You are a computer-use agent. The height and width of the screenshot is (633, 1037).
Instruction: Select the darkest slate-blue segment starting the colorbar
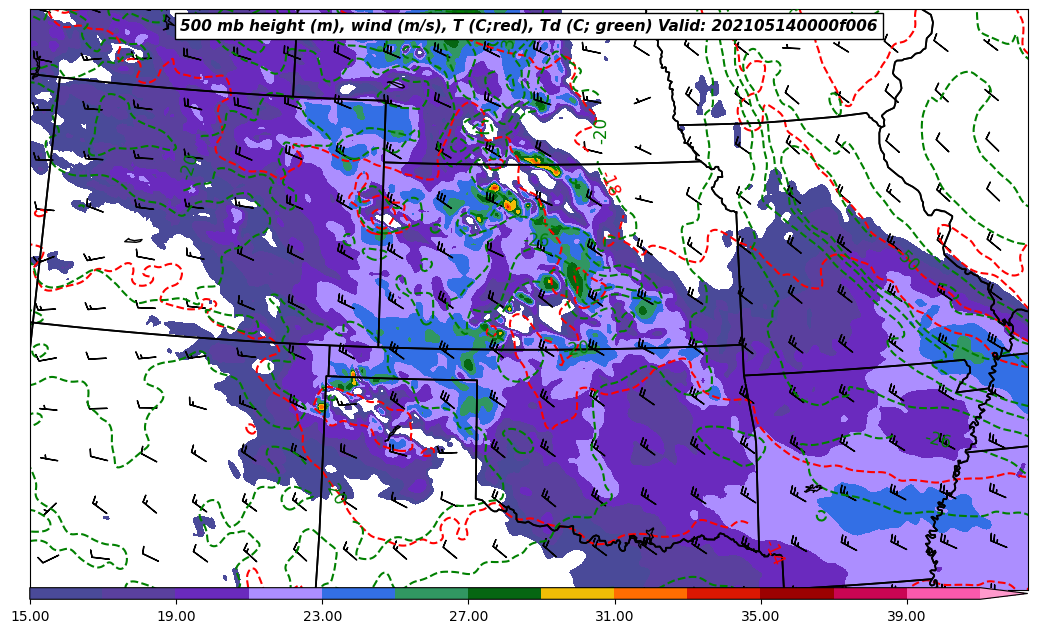coord(66,594)
